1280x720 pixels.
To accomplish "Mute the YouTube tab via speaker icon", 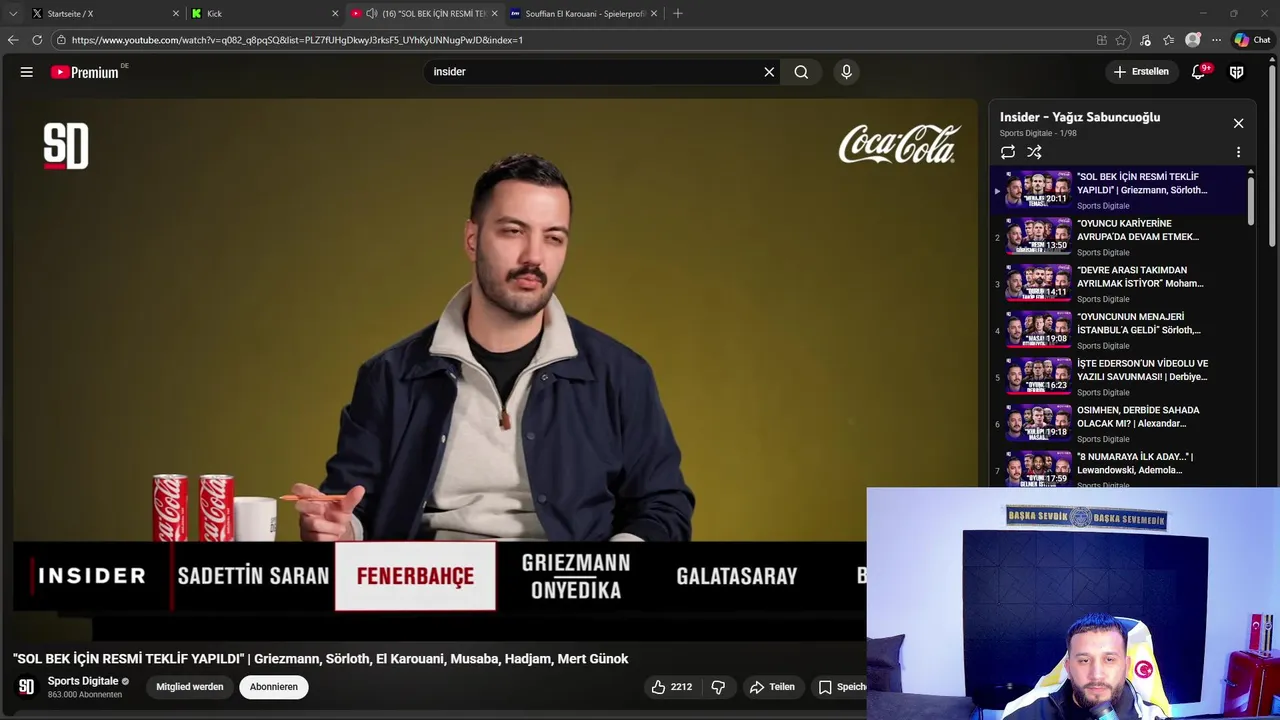I will pos(372,13).
